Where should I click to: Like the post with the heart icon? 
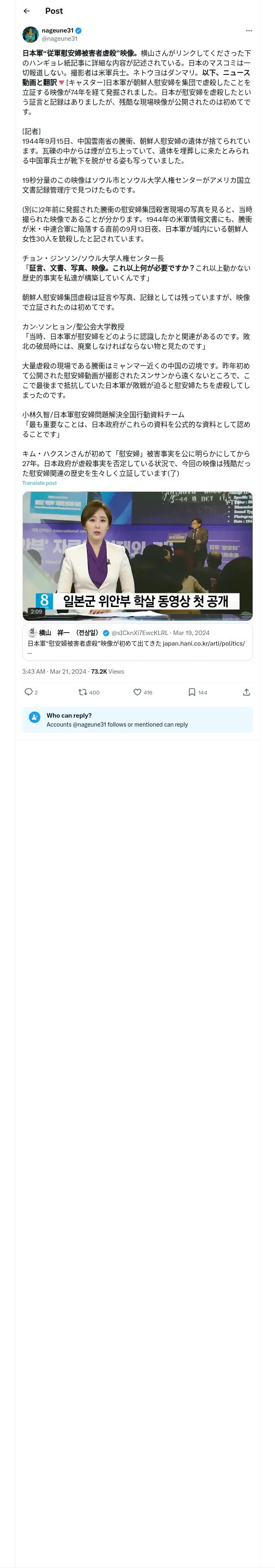coord(137,692)
